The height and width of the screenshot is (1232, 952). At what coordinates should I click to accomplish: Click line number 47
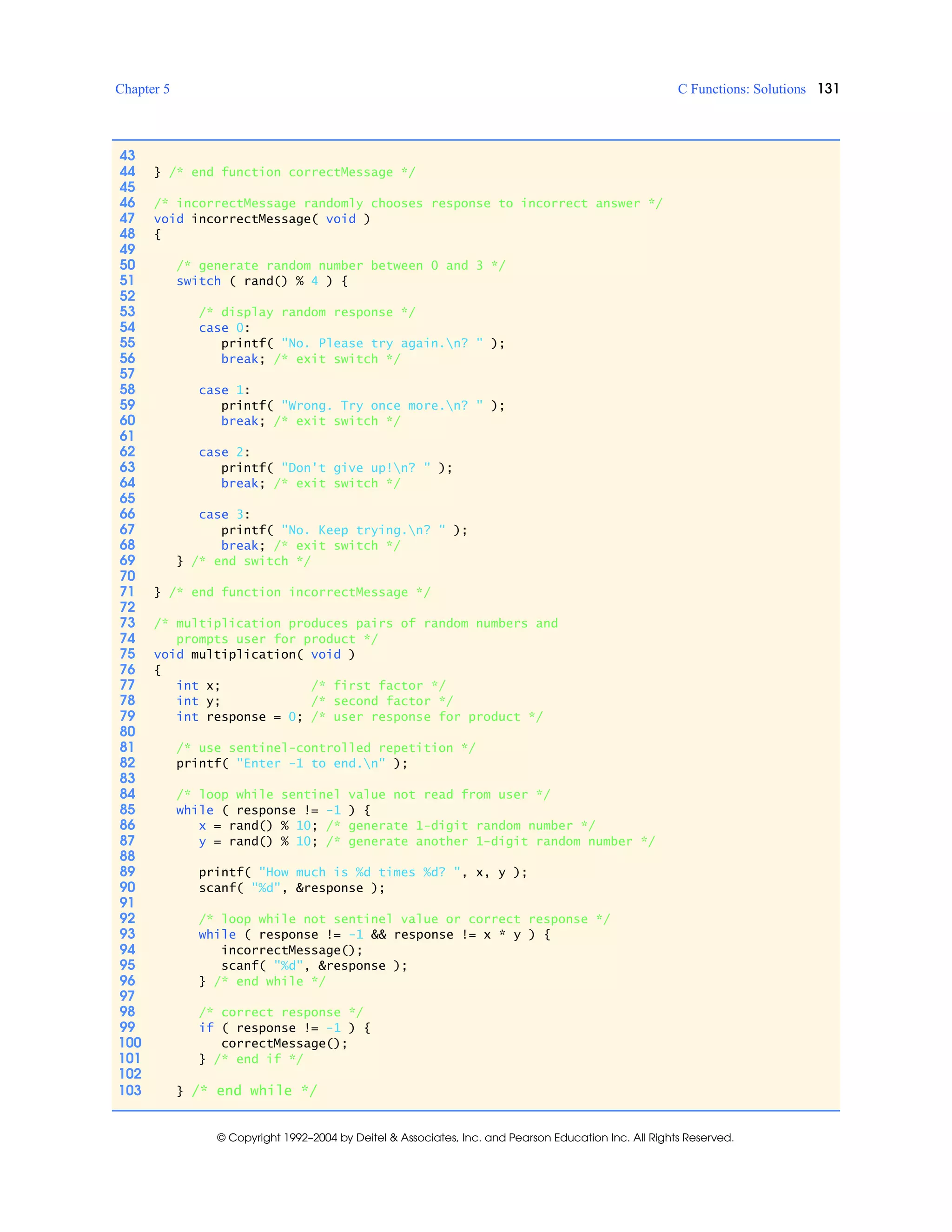click(x=127, y=219)
